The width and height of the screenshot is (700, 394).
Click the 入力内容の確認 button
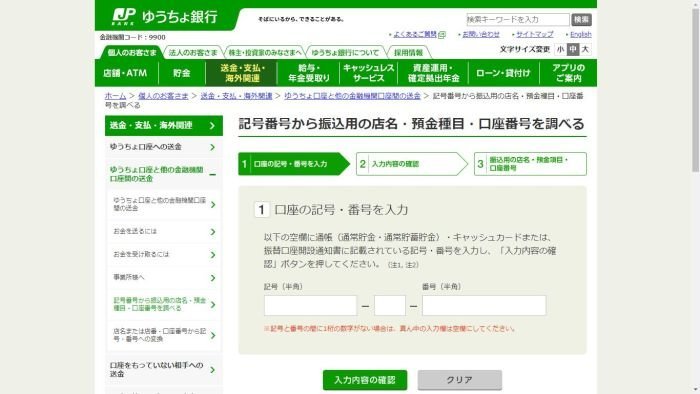(x=365, y=380)
